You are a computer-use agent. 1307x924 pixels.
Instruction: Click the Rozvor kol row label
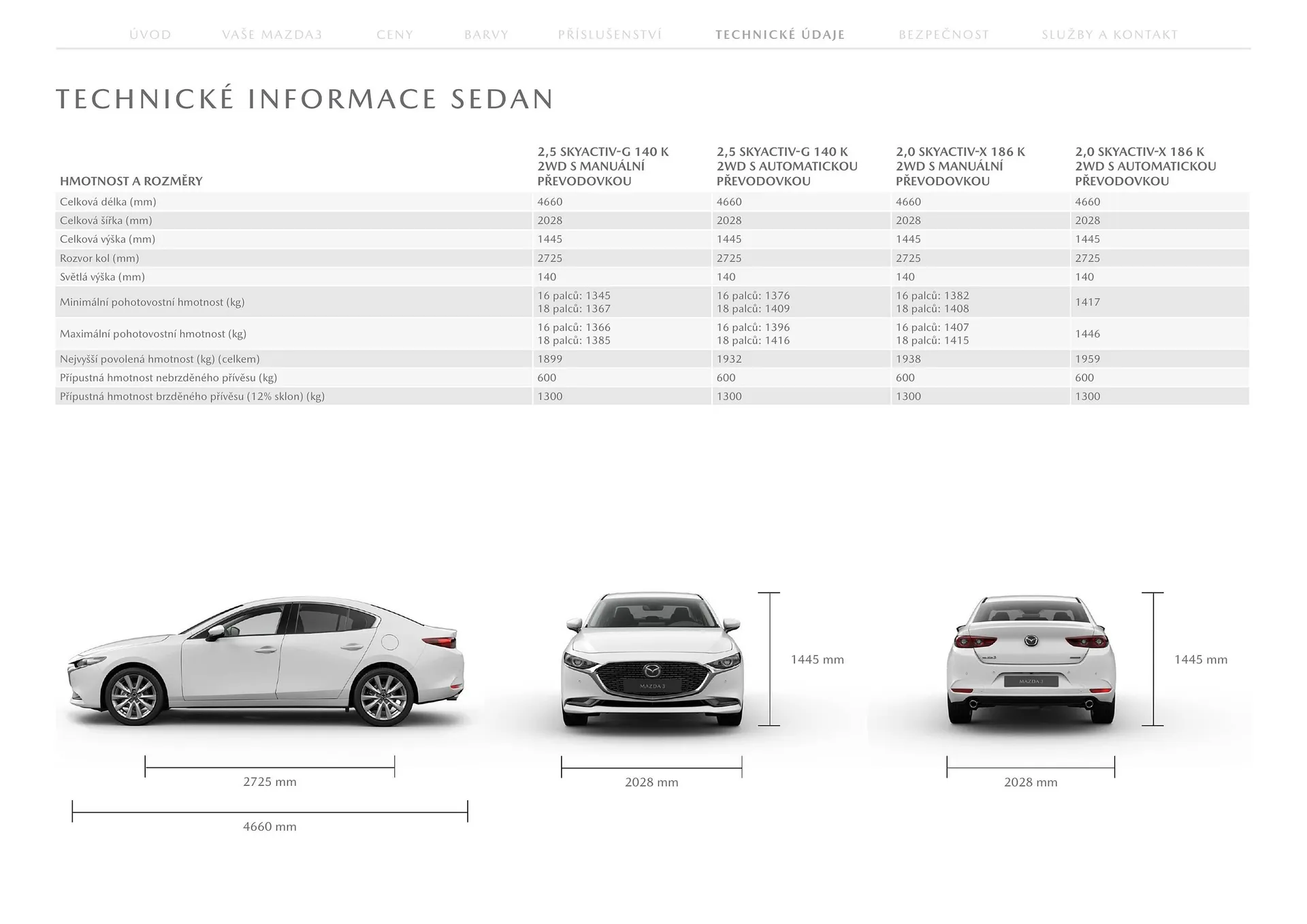pyautogui.click(x=99, y=258)
